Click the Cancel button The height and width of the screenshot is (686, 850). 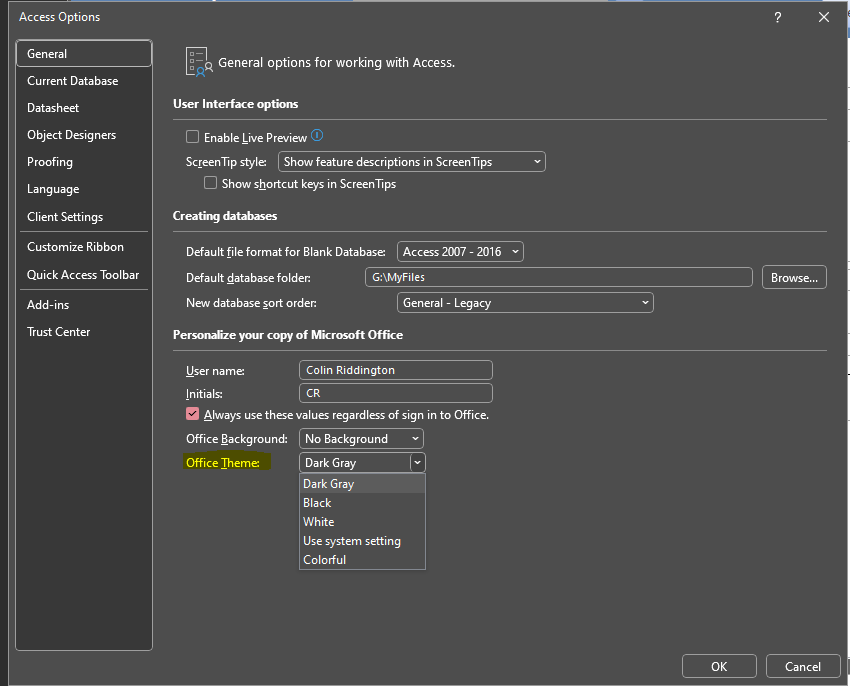coord(803,666)
